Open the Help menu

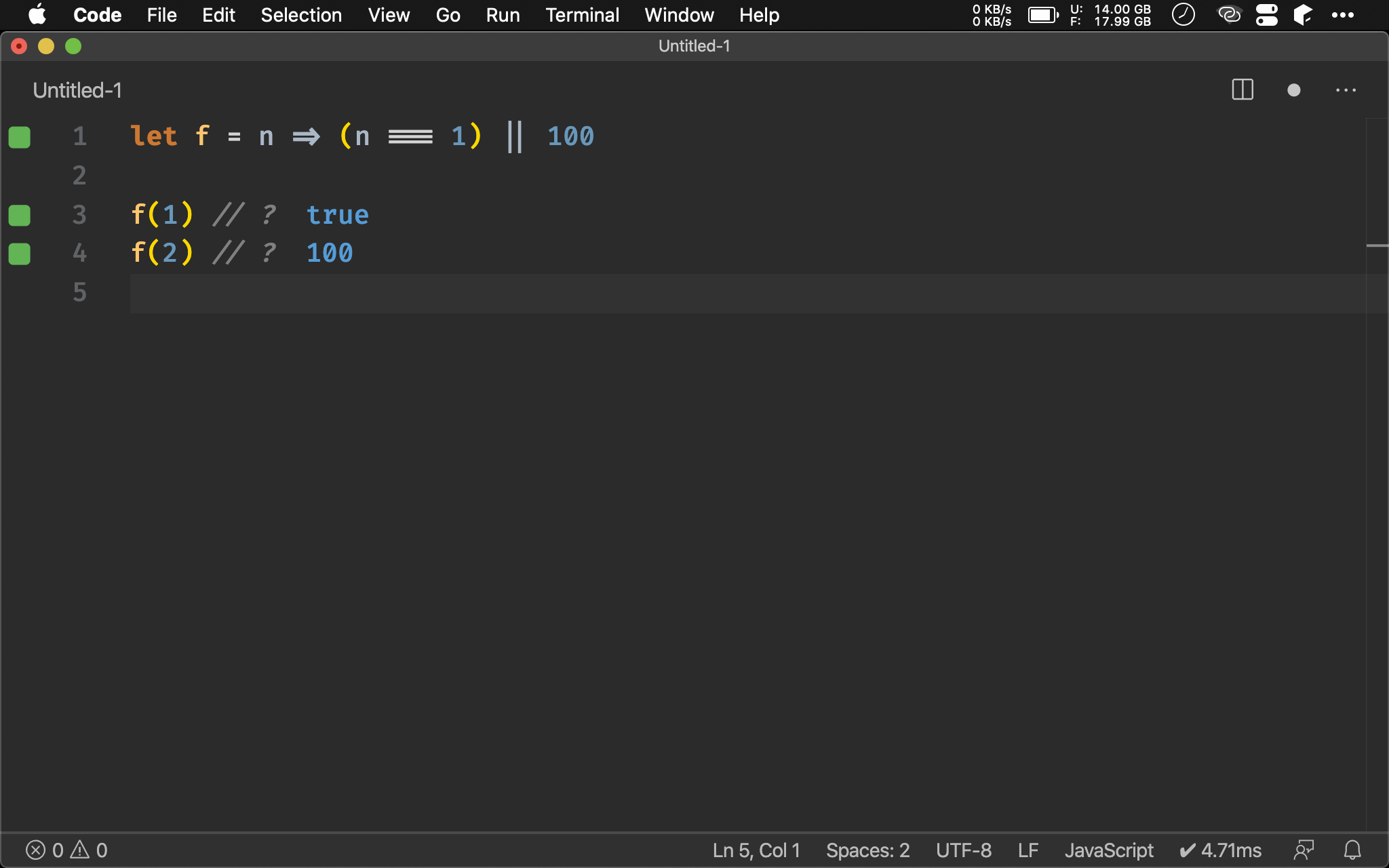click(759, 15)
